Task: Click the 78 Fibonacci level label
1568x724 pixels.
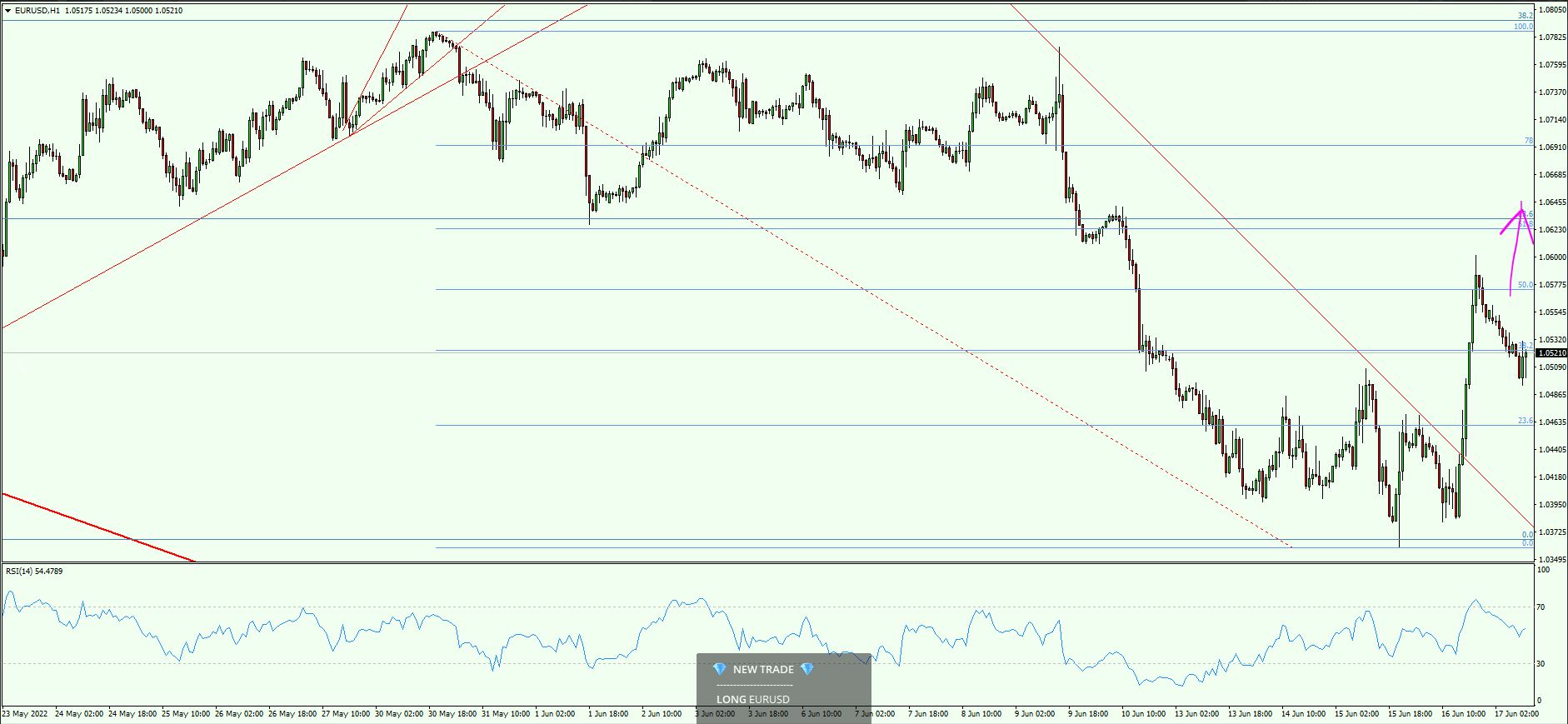Action: [1529, 141]
